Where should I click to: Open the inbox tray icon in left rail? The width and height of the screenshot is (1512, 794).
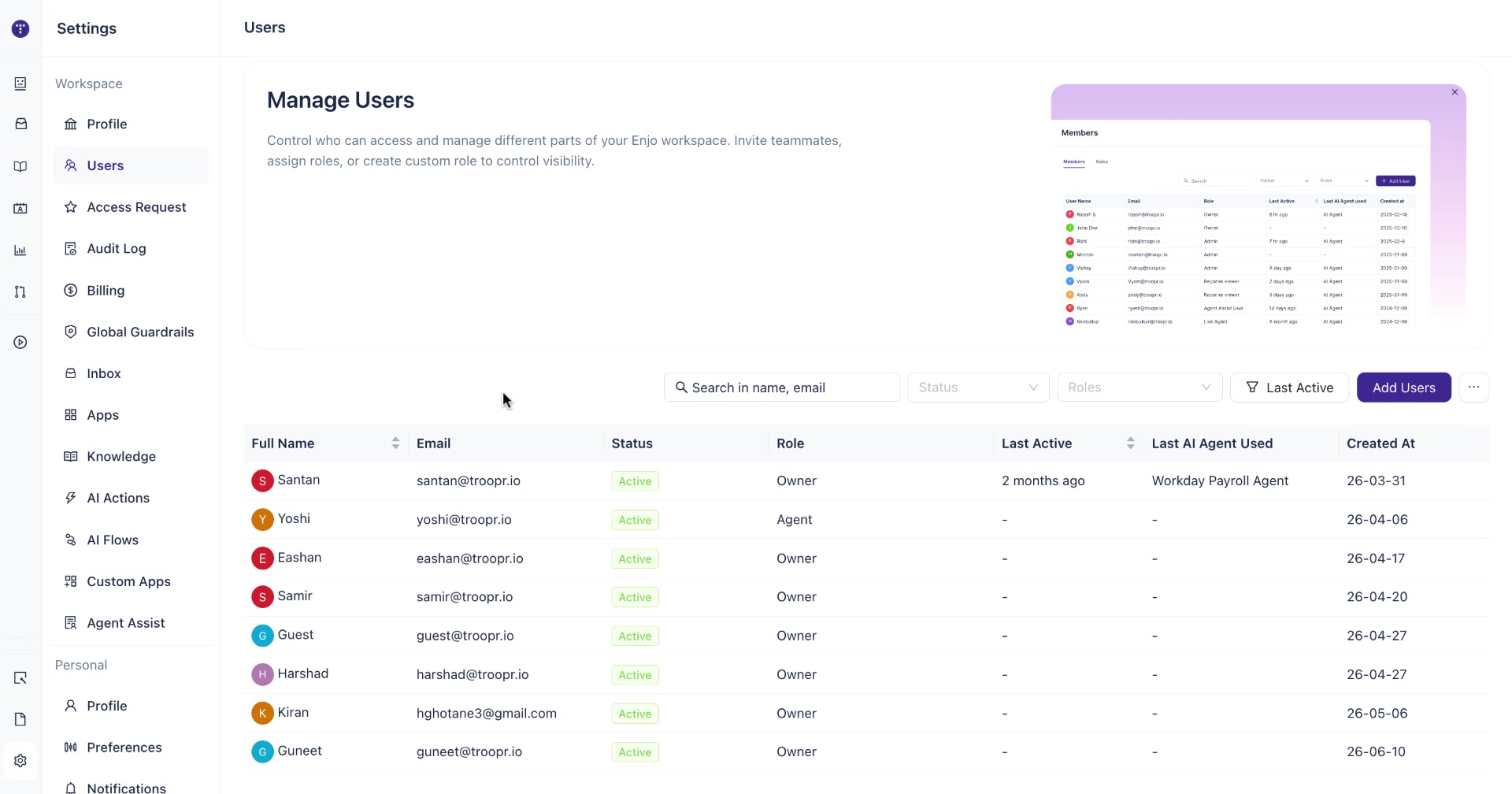click(20, 124)
